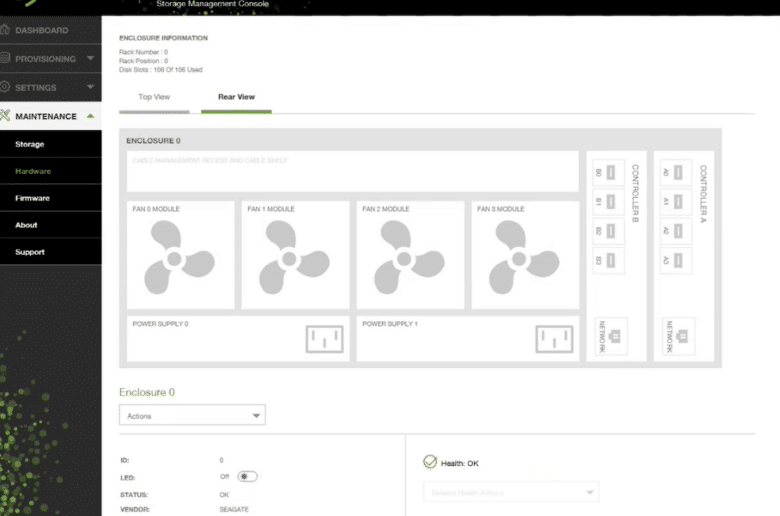Select Controller A port A3
Image resolution: width=780 pixels, height=516 pixels.
point(676,260)
